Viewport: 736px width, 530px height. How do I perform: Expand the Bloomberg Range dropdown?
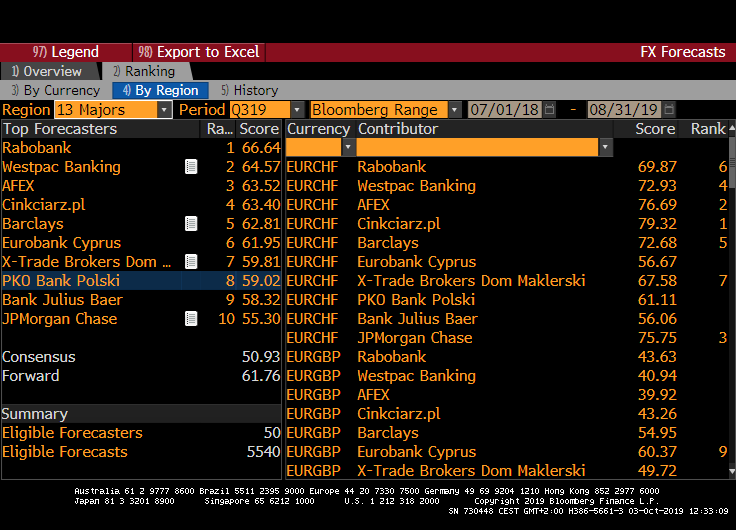click(455, 110)
